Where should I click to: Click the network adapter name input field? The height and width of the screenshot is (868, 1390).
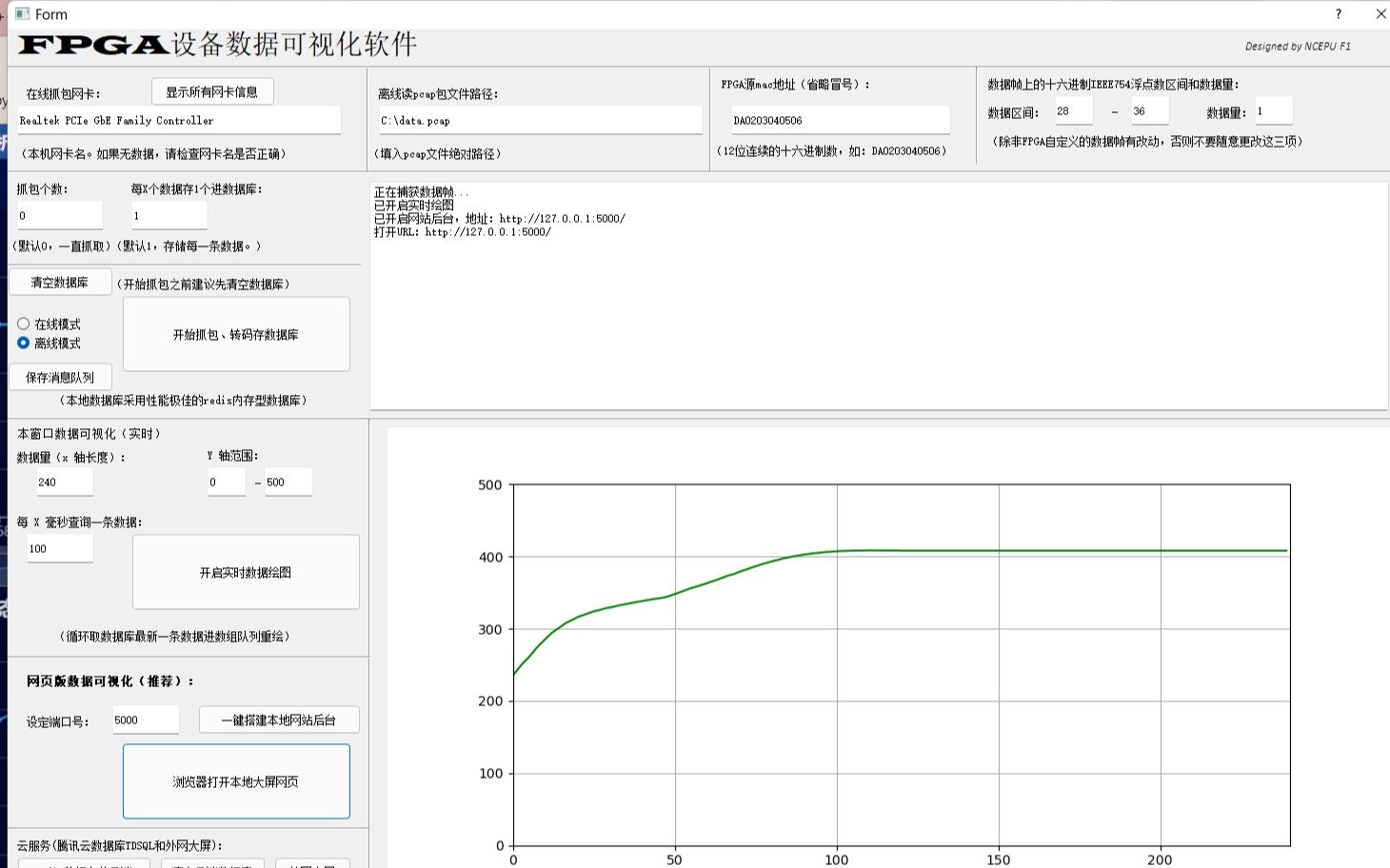click(179, 119)
